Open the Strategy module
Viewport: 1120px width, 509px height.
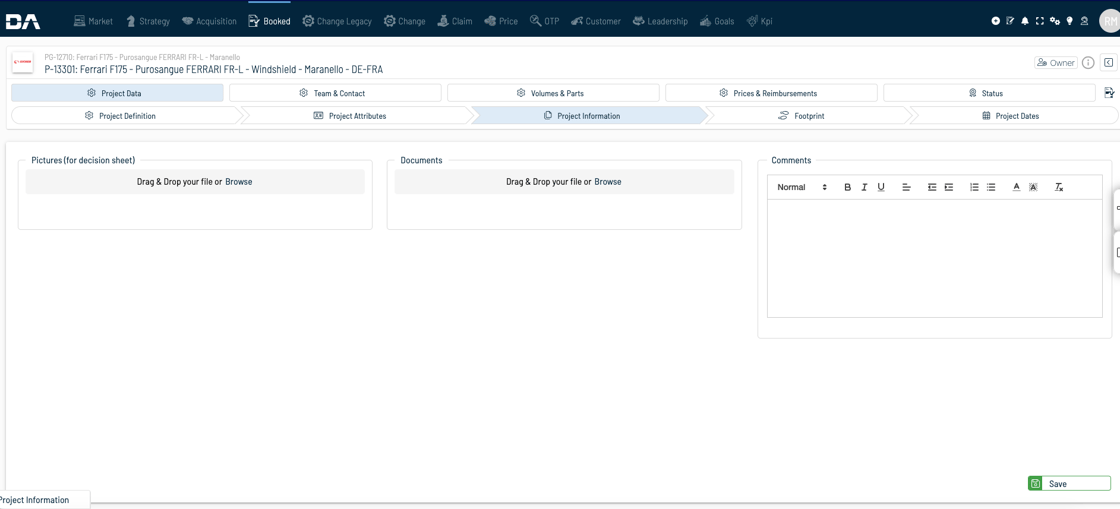click(148, 21)
